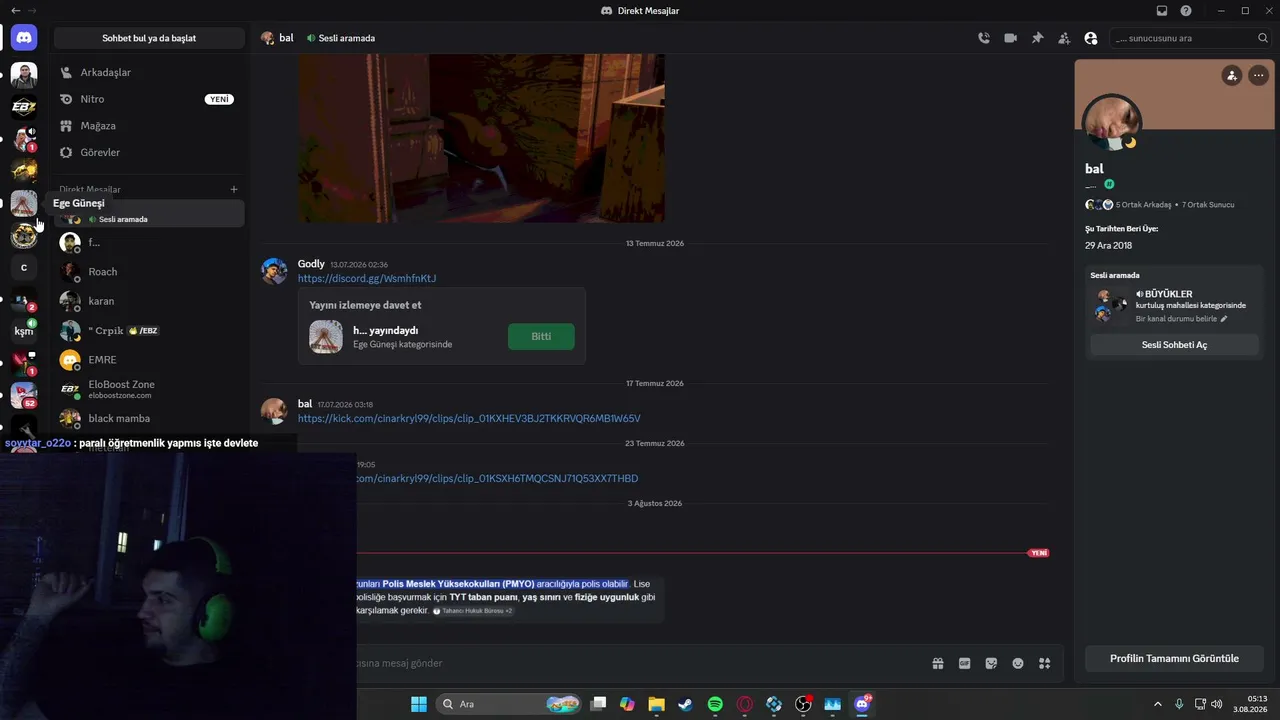Click 'Sohbet bul ya da başlat' search button
The height and width of the screenshot is (720, 1280).
click(x=149, y=38)
